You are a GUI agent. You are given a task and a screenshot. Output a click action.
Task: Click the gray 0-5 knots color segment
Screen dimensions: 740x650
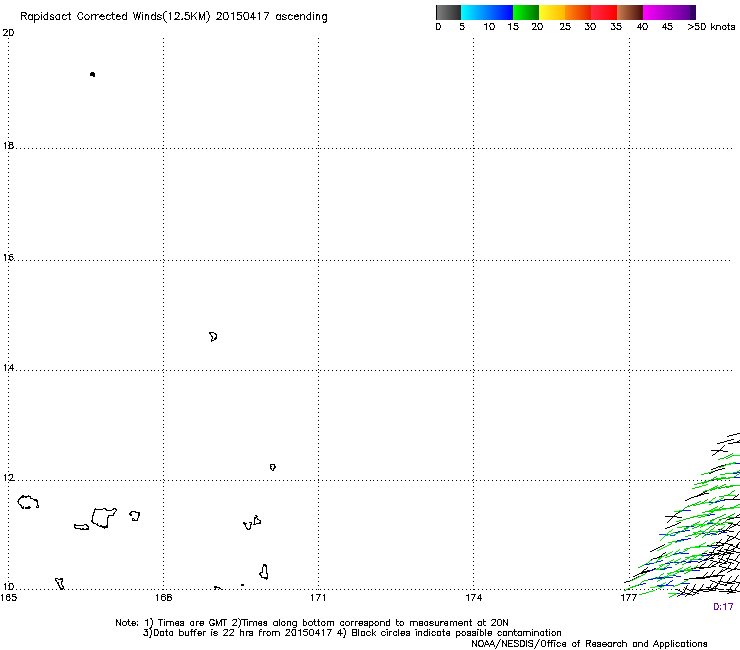(448, 12)
